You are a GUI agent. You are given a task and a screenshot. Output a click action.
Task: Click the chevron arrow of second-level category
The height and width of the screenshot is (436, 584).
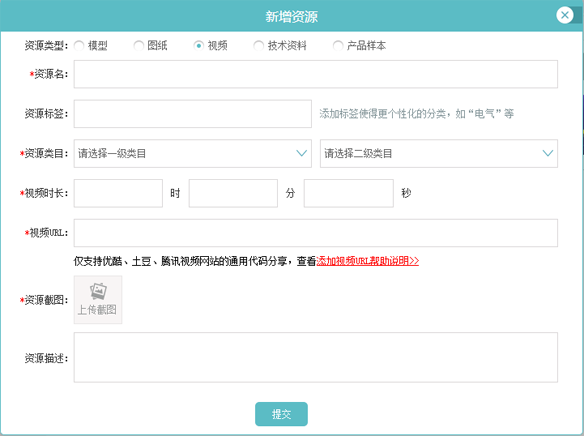(548, 153)
